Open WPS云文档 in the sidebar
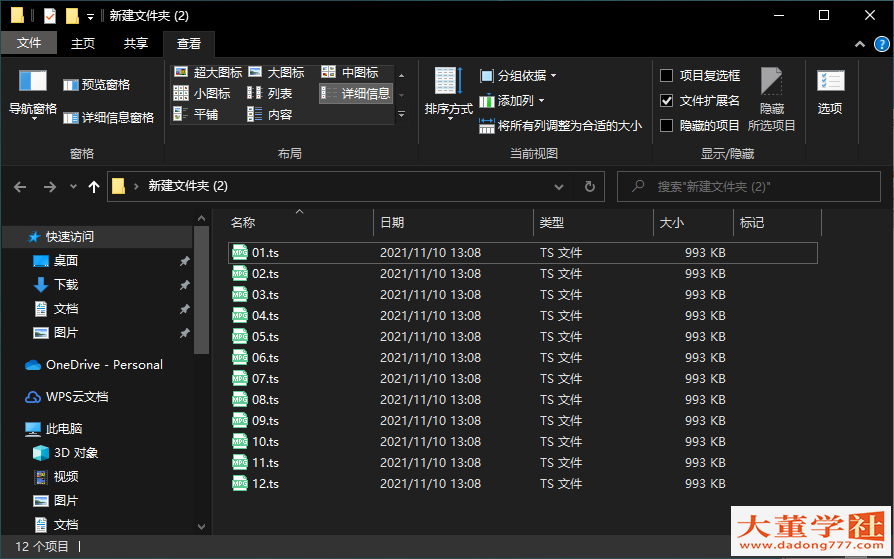This screenshot has height=559, width=894. (x=66, y=397)
